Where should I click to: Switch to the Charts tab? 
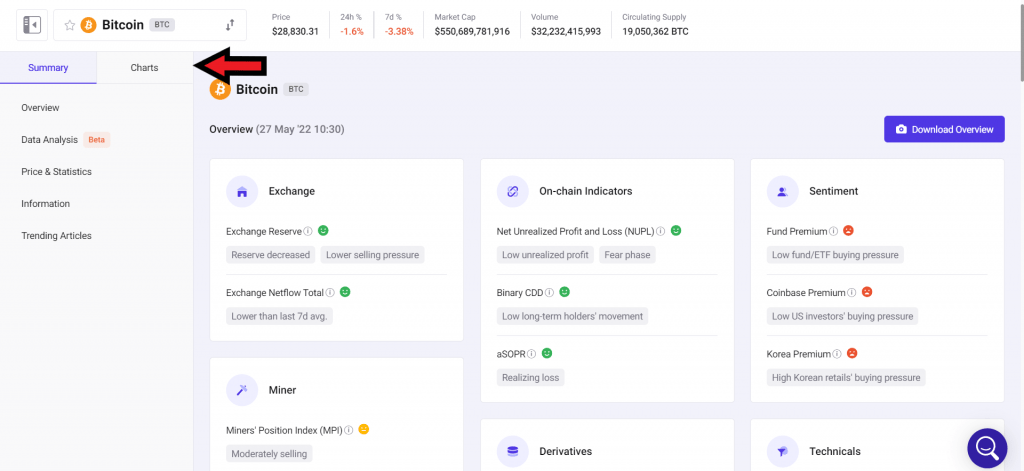[144, 68]
